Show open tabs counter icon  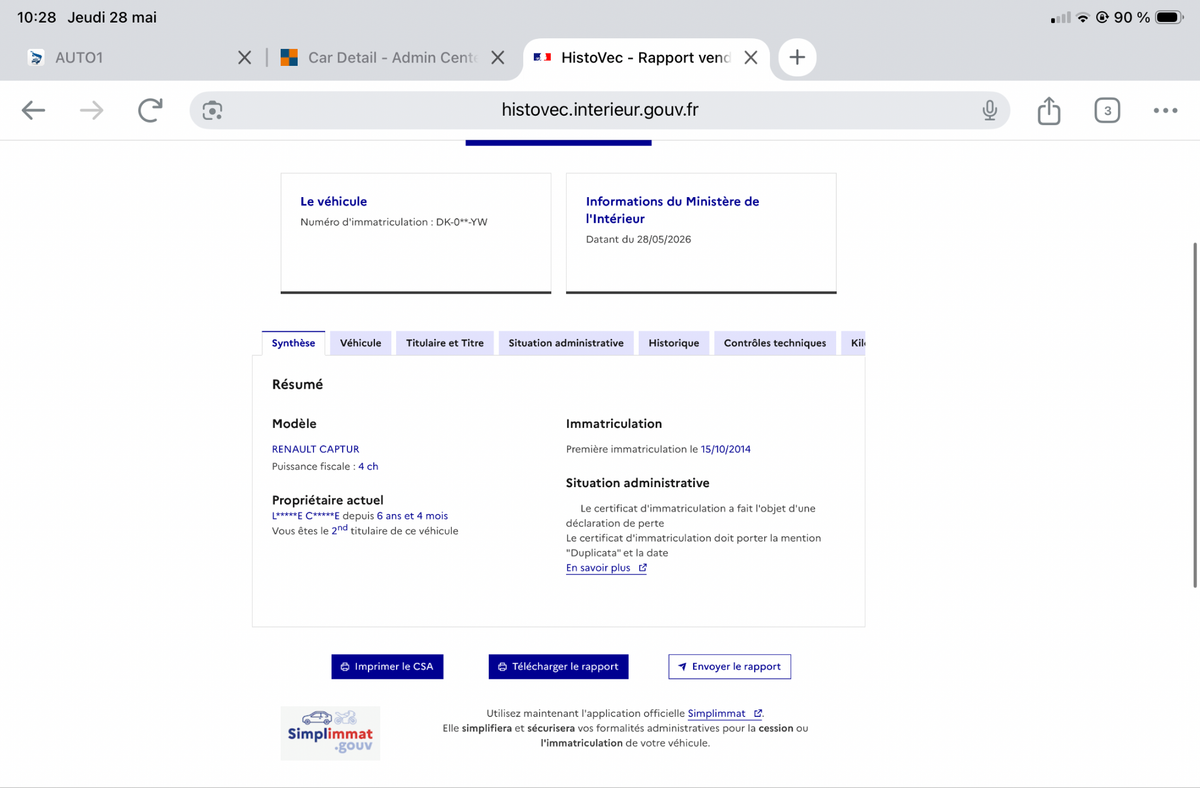coord(1106,110)
